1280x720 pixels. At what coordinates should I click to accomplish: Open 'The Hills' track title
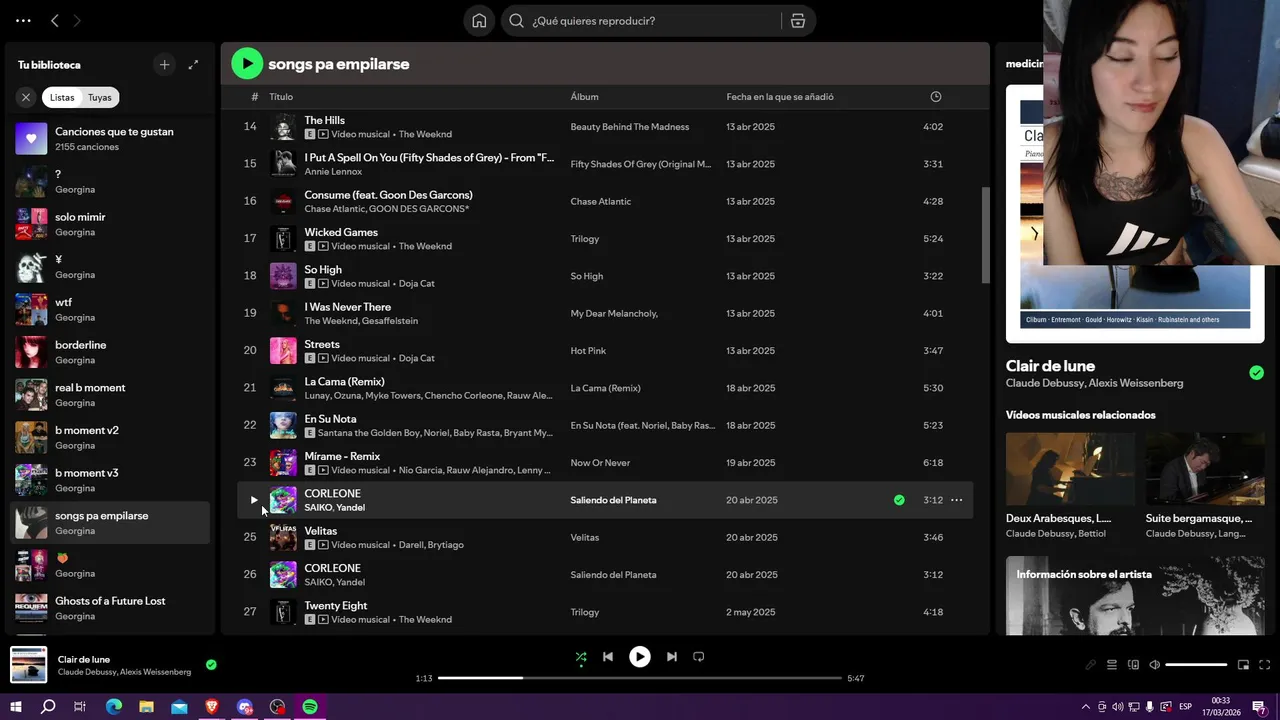point(324,120)
